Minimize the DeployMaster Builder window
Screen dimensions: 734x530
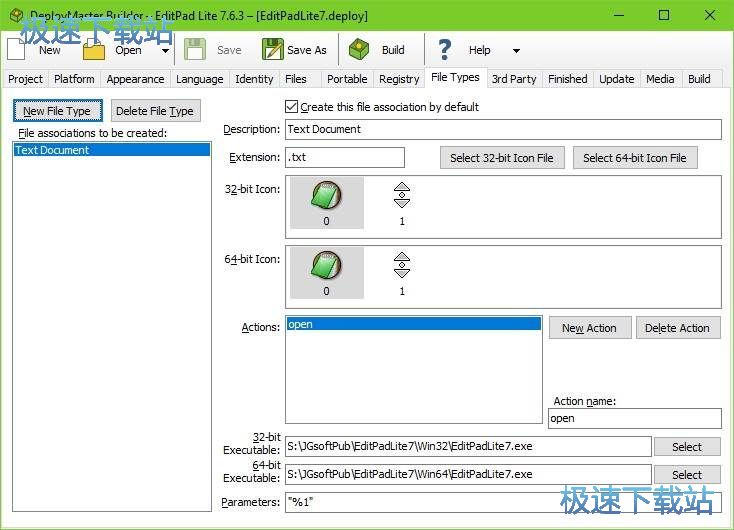point(619,15)
